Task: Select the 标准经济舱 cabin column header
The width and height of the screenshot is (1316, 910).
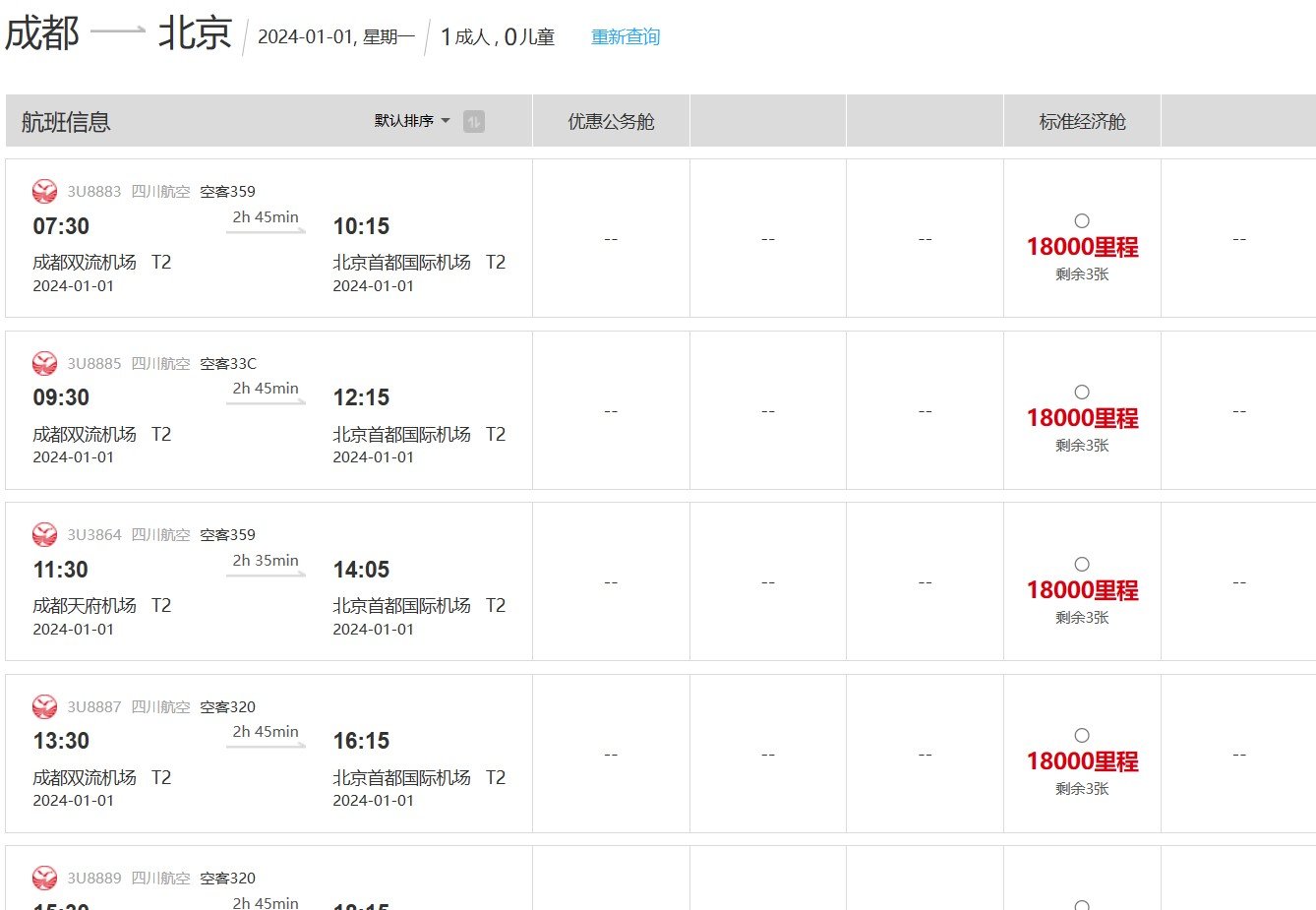Action: click(1082, 122)
